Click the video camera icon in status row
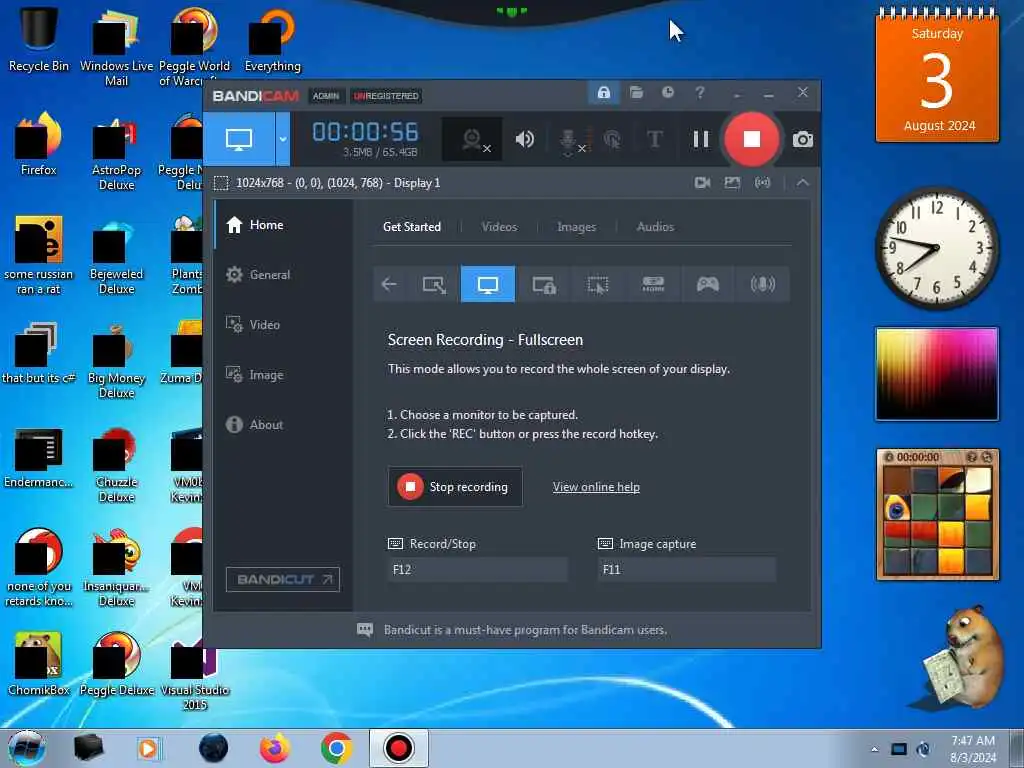The width and height of the screenshot is (1024, 768). (702, 183)
